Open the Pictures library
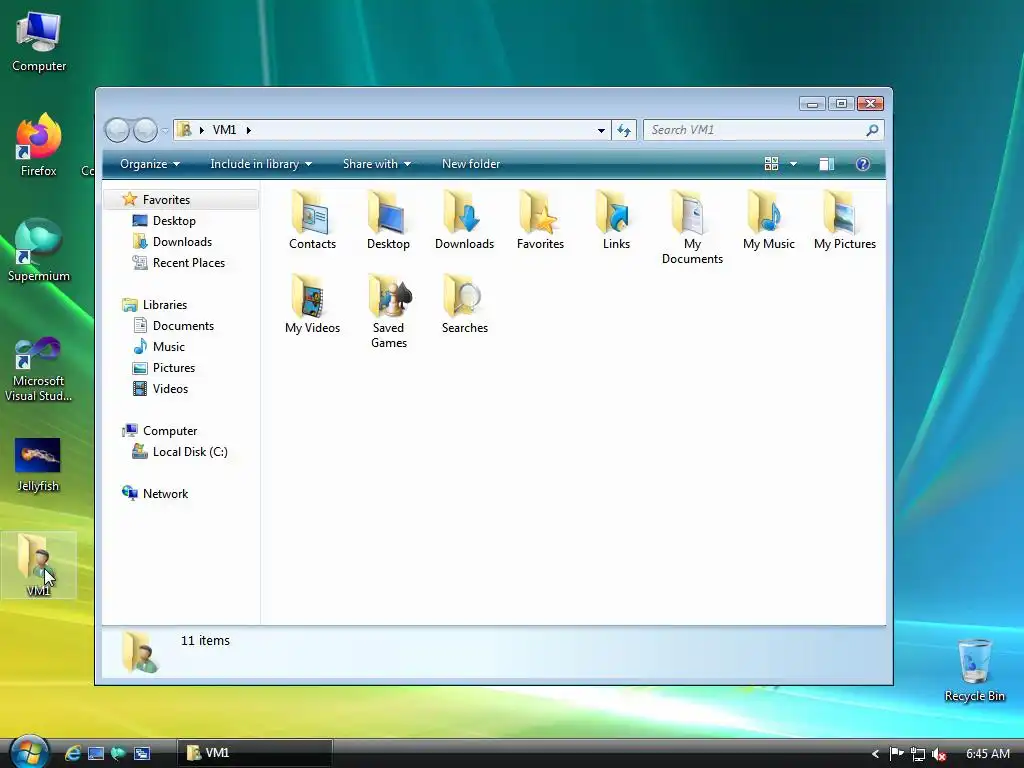The image size is (1024, 768). tap(174, 368)
